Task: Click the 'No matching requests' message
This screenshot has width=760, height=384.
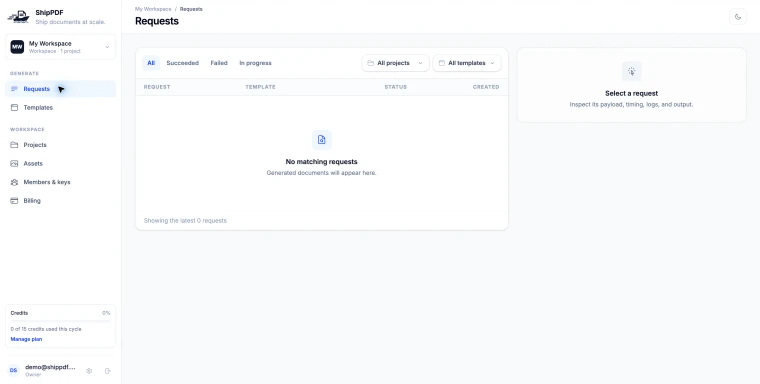Action: [x=321, y=162]
